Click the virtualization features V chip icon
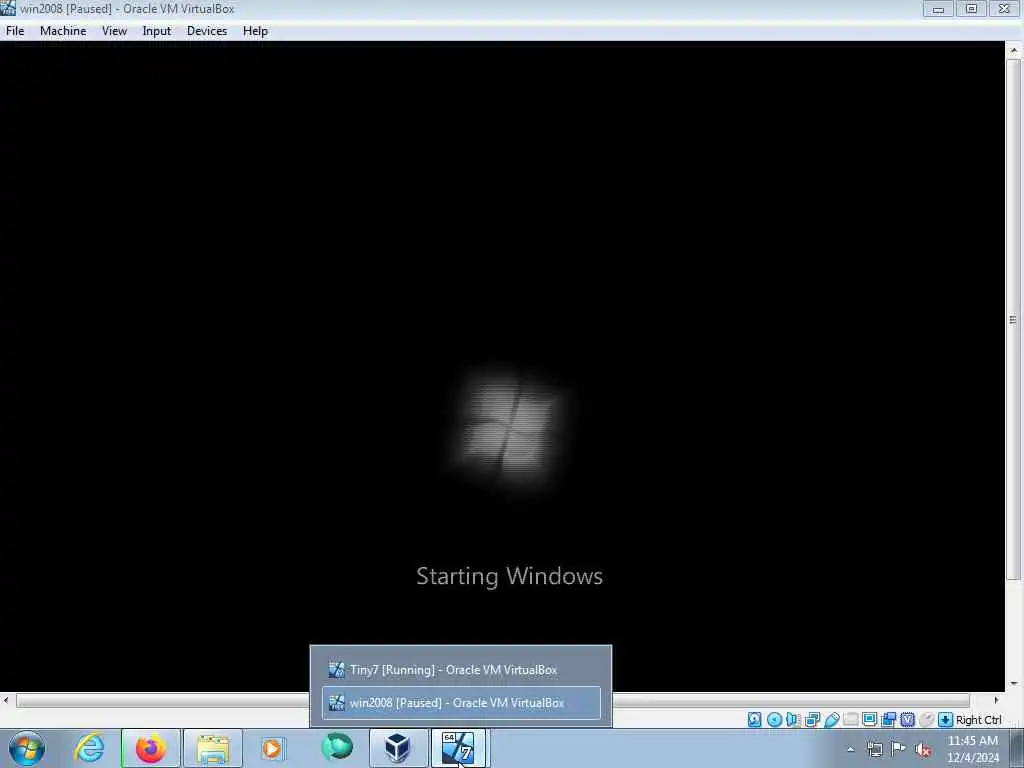 pos(907,720)
